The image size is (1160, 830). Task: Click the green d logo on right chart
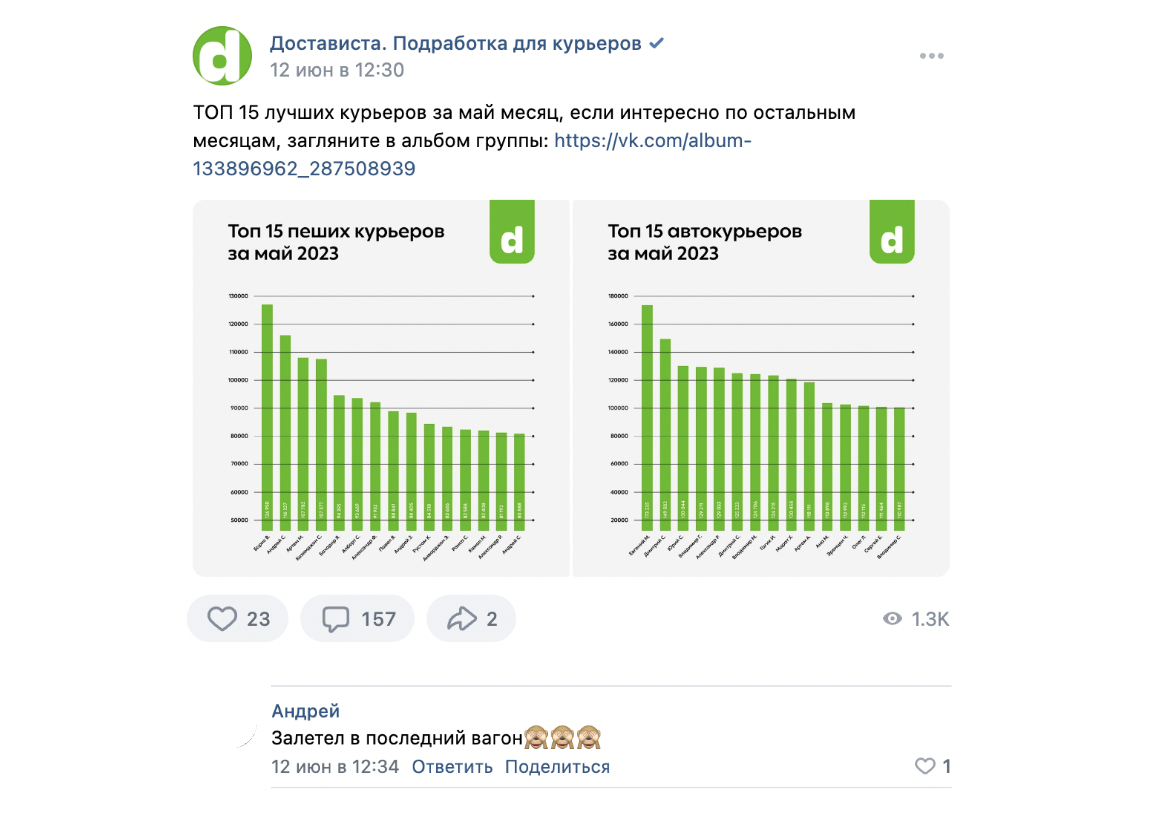[892, 232]
